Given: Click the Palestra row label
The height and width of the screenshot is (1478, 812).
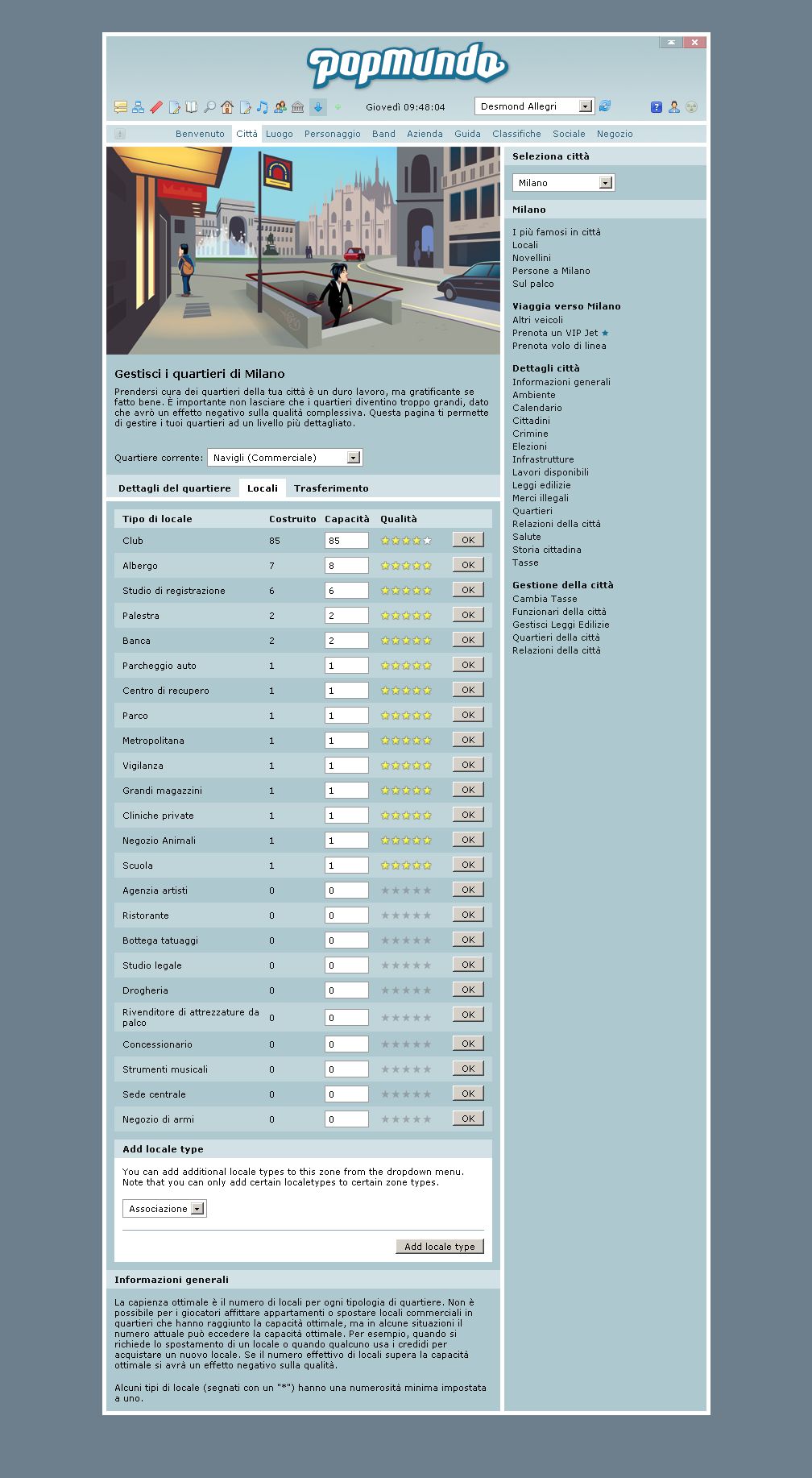Looking at the screenshot, I should 141,616.
